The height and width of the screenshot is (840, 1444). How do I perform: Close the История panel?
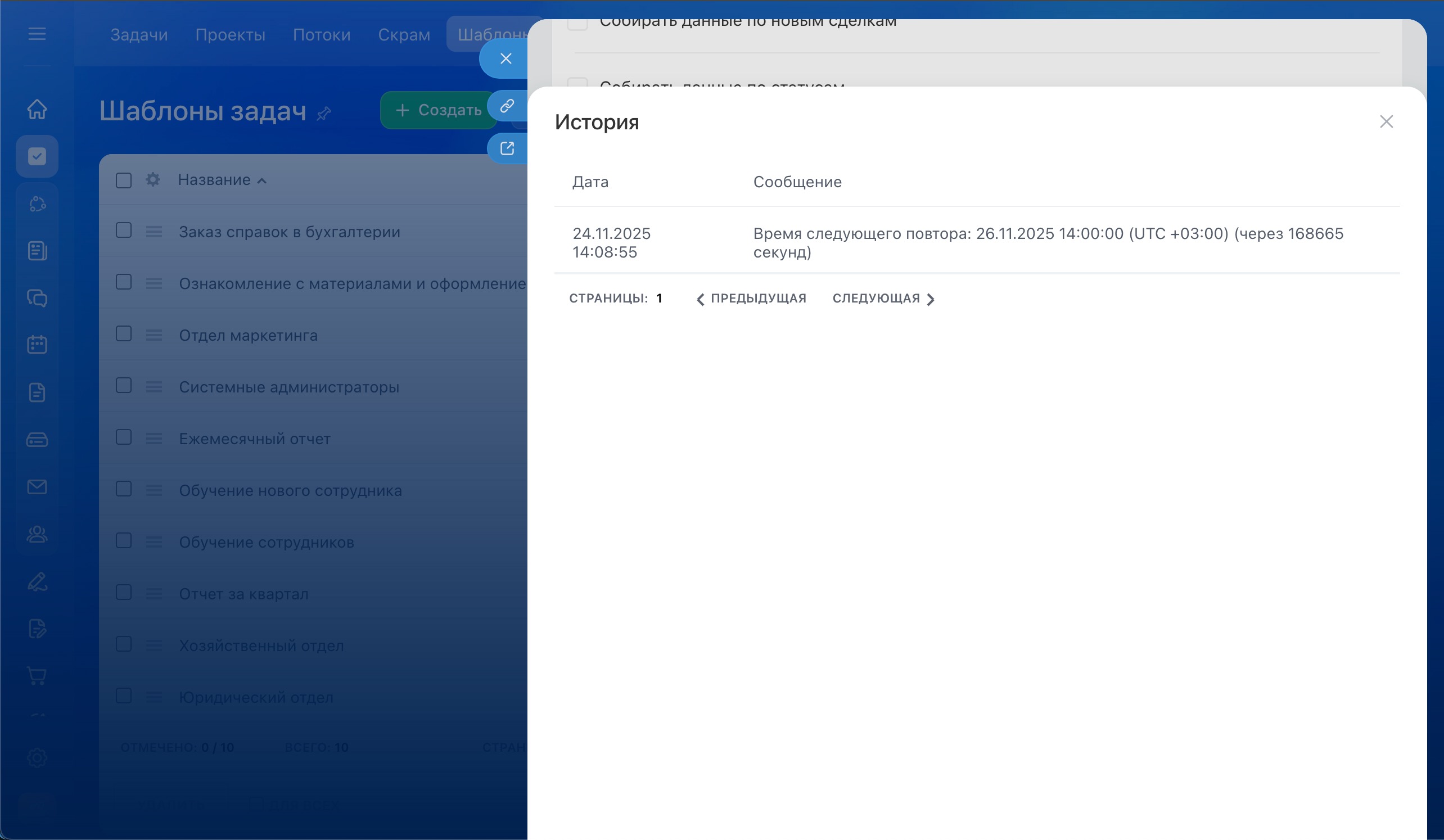(1386, 121)
